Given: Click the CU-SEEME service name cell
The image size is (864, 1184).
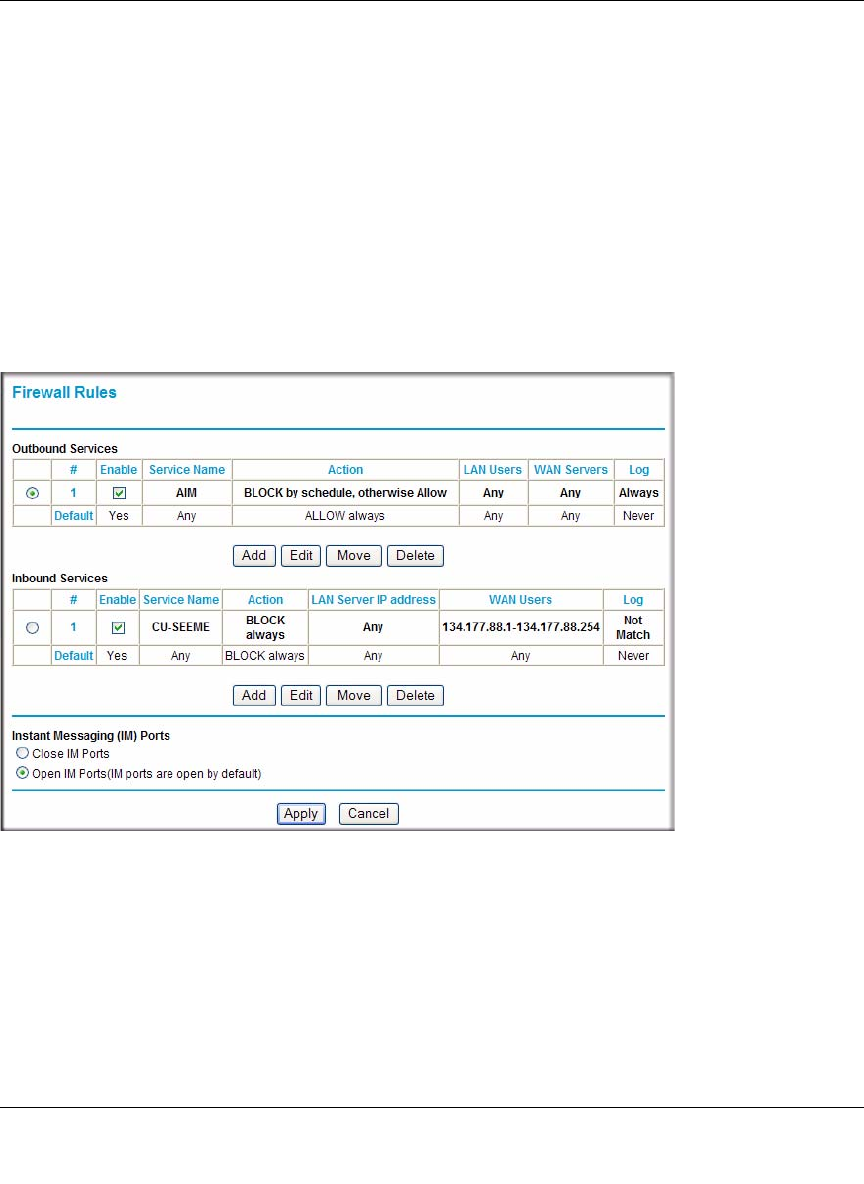Looking at the screenshot, I should tap(181, 627).
